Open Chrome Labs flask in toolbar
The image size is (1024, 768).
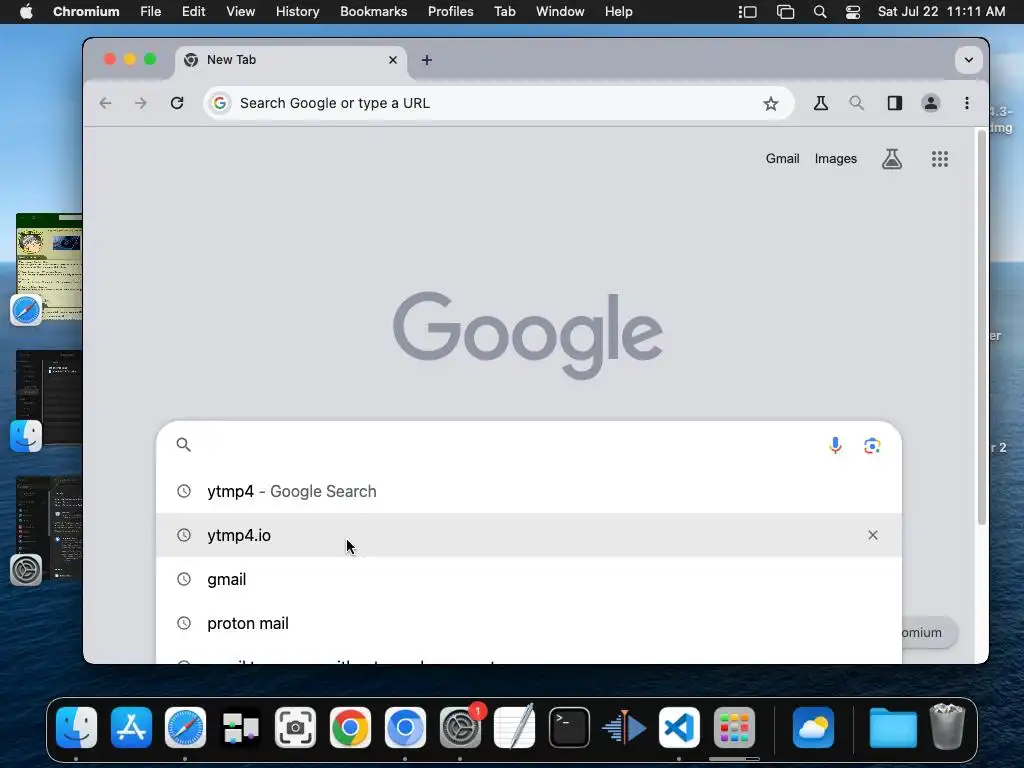click(821, 103)
